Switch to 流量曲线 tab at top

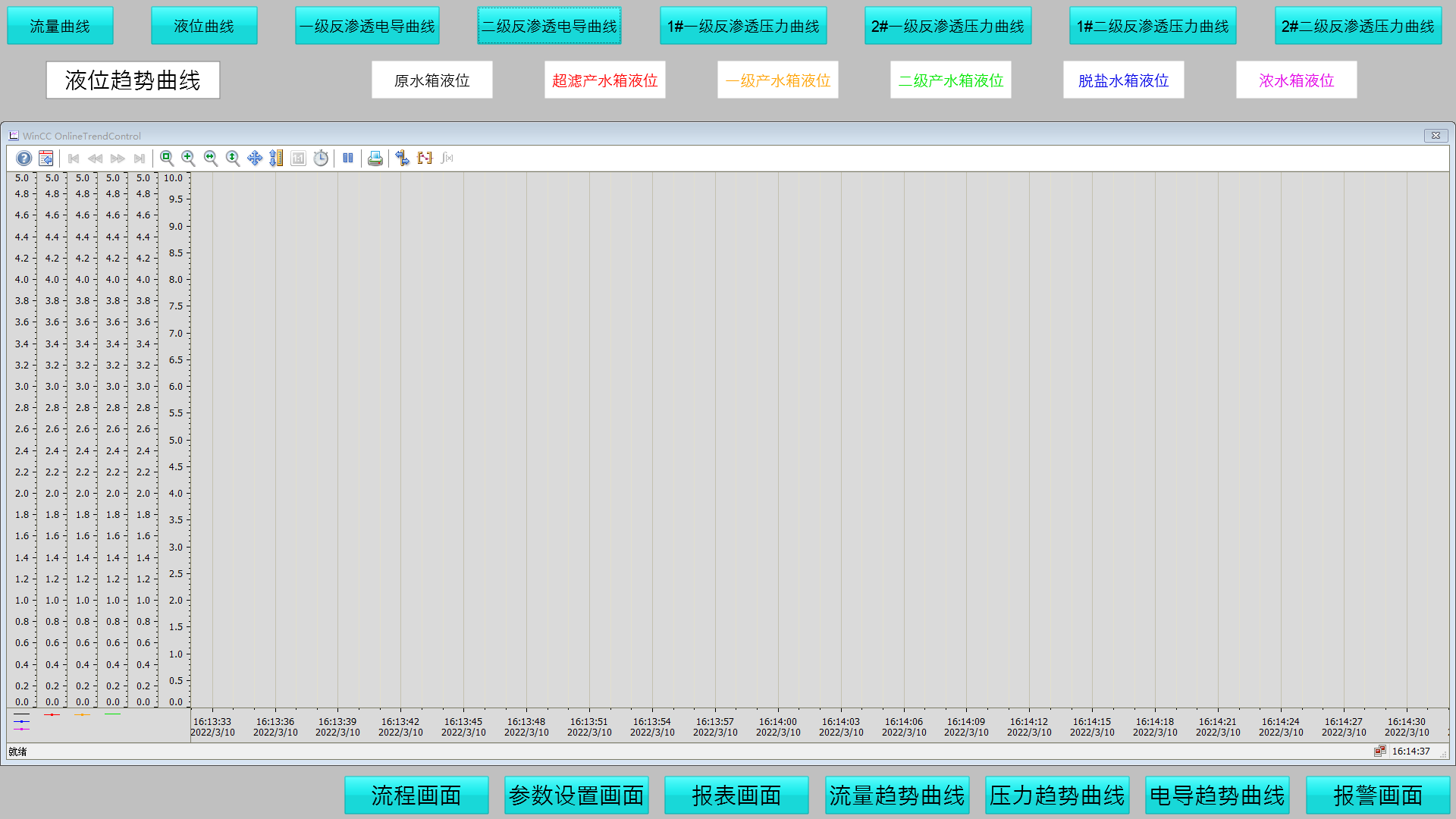(x=60, y=26)
